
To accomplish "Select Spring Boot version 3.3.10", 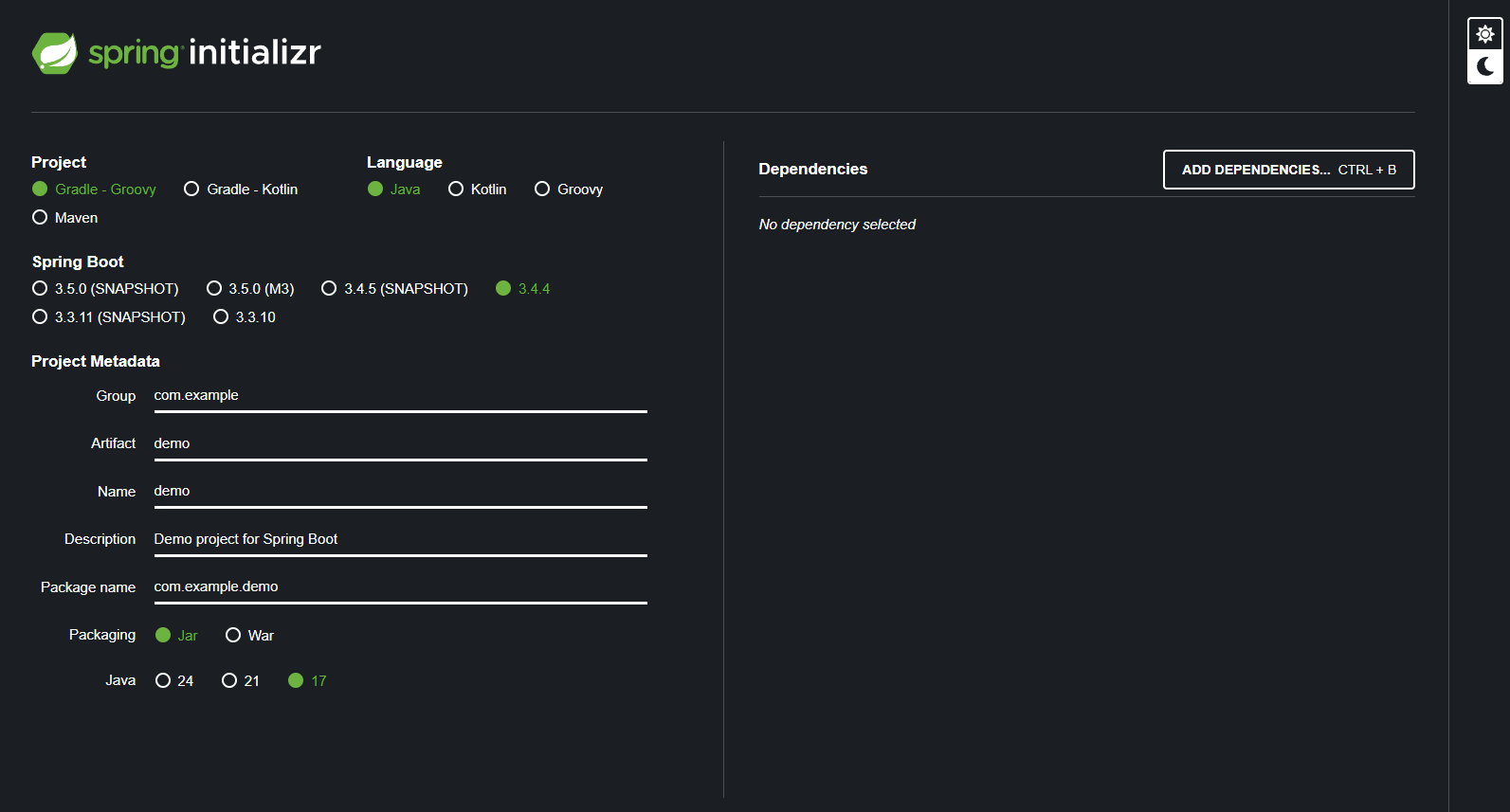I will click(x=245, y=317).
